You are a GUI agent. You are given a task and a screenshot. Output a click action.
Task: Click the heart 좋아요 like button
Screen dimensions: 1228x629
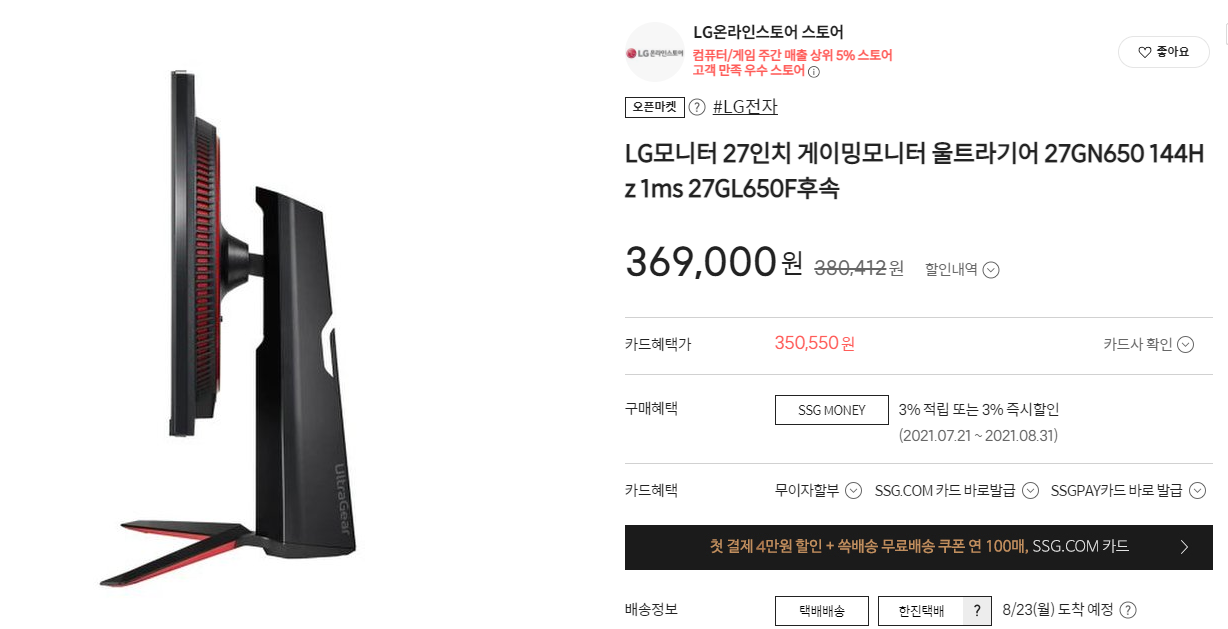click(x=1163, y=52)
